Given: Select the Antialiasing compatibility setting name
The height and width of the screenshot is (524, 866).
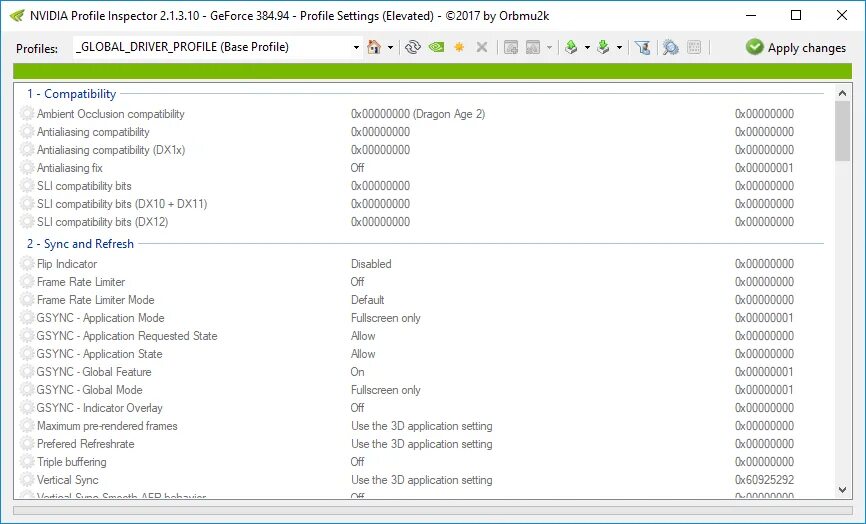Looking at the screenshot, I should [93, 132].
